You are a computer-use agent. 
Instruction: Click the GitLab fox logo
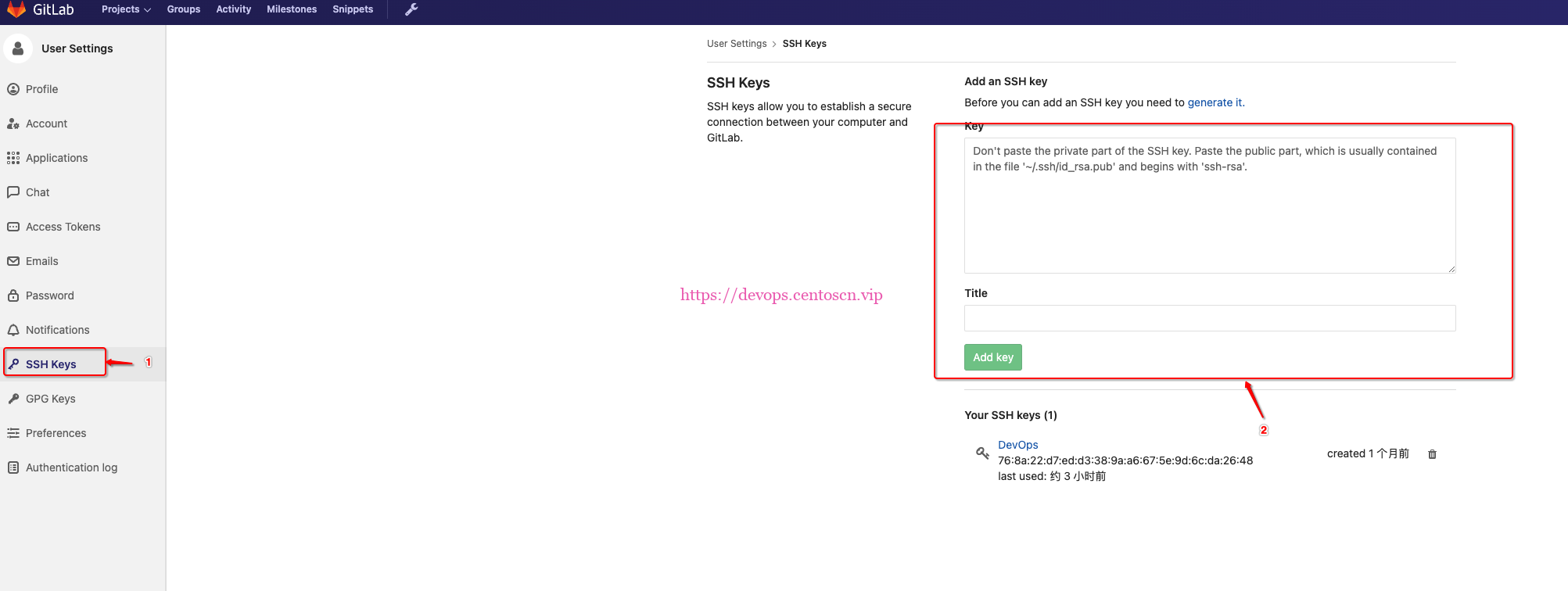(16, 9)
